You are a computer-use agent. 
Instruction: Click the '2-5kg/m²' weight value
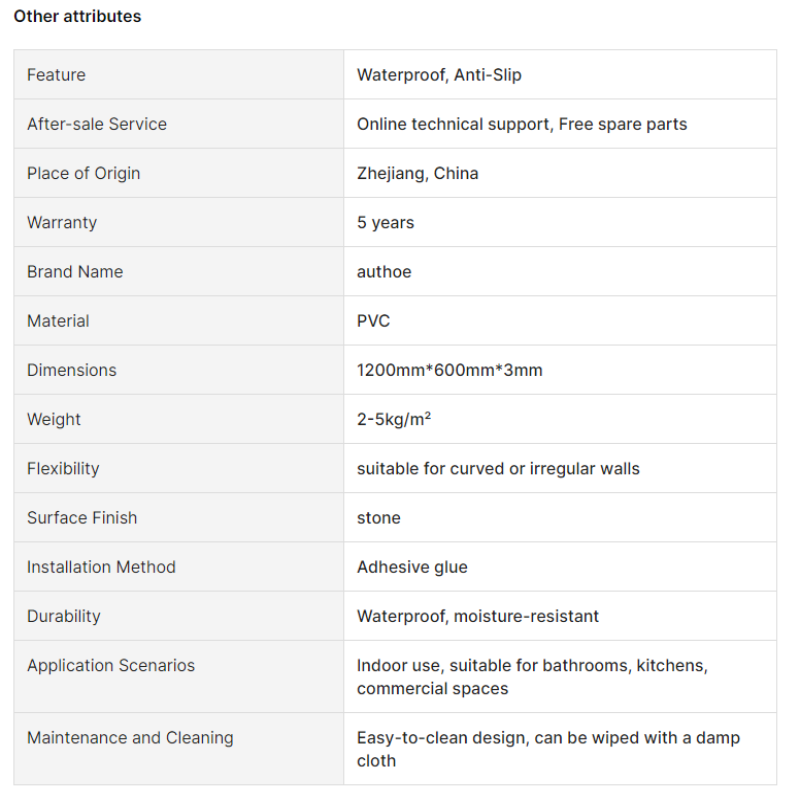[x=393, y=419]
